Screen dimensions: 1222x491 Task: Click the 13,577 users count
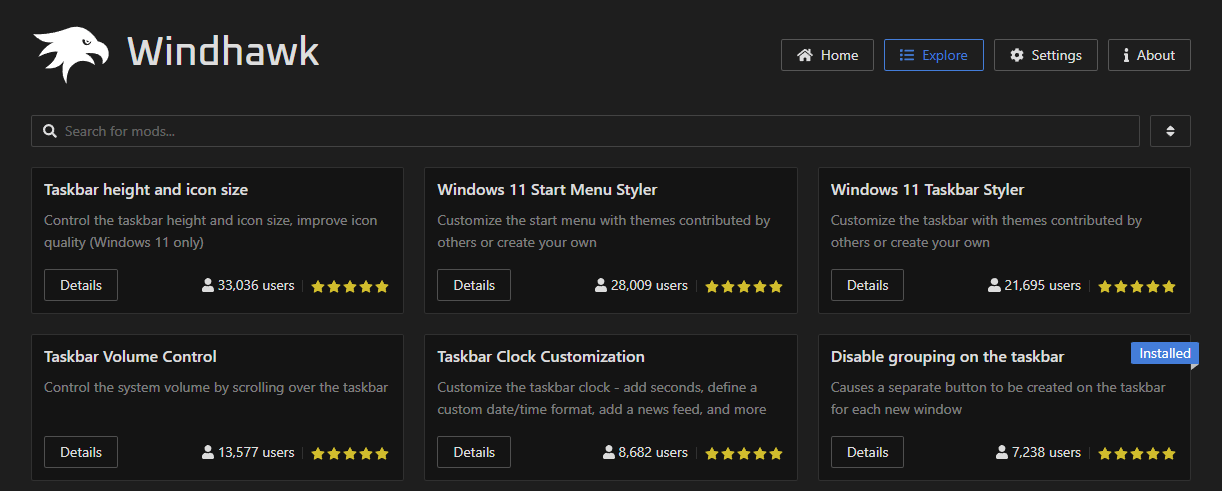click(x=256, y=452)
